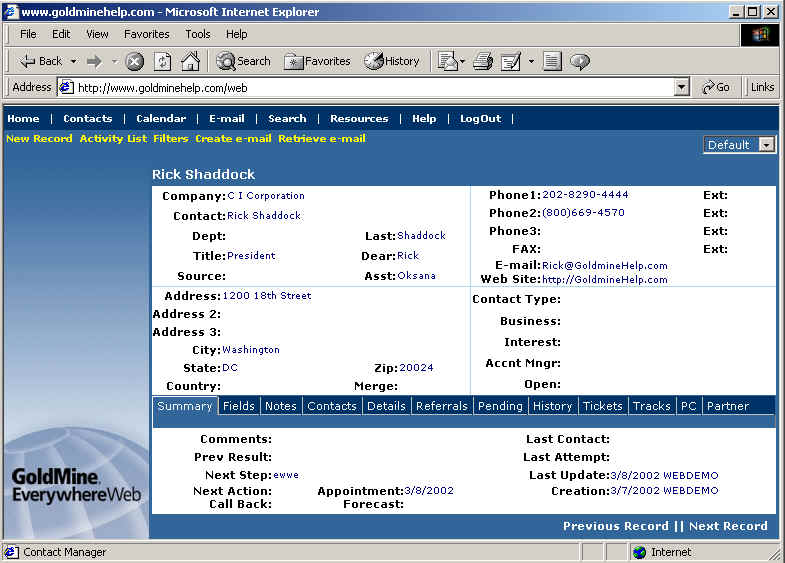Click inside the address bar URL field

[x=370, y=87]
